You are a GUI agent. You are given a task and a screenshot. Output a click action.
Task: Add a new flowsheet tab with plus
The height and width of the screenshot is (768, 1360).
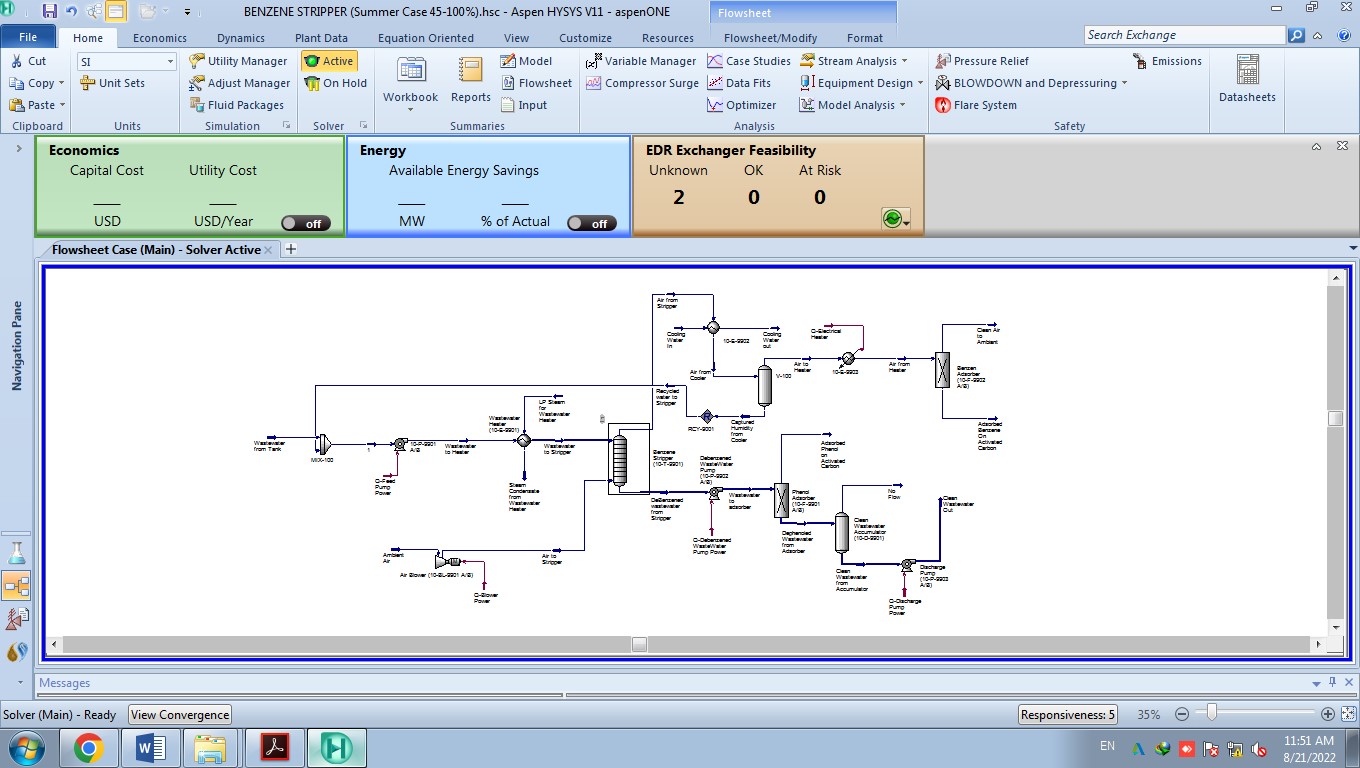[291, 250]
